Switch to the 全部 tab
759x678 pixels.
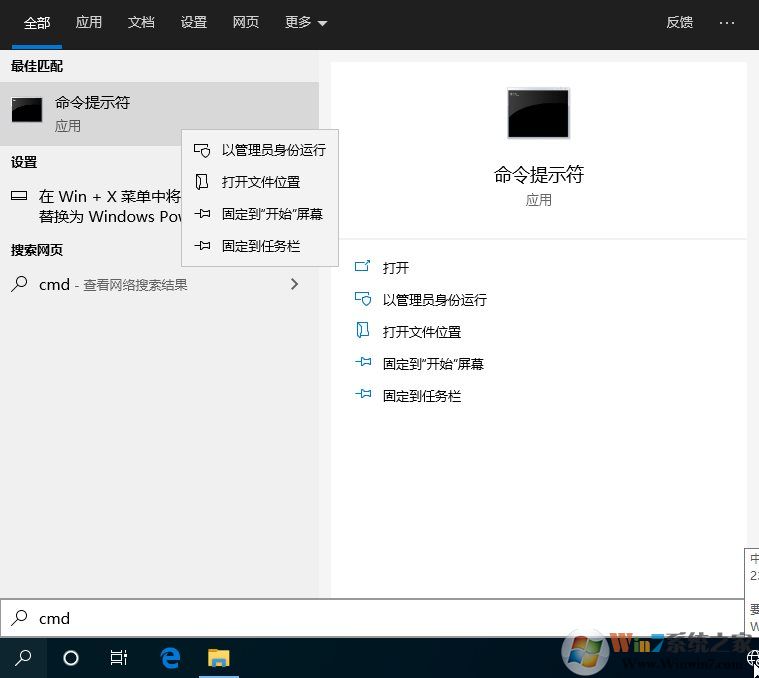click(37, 22)
